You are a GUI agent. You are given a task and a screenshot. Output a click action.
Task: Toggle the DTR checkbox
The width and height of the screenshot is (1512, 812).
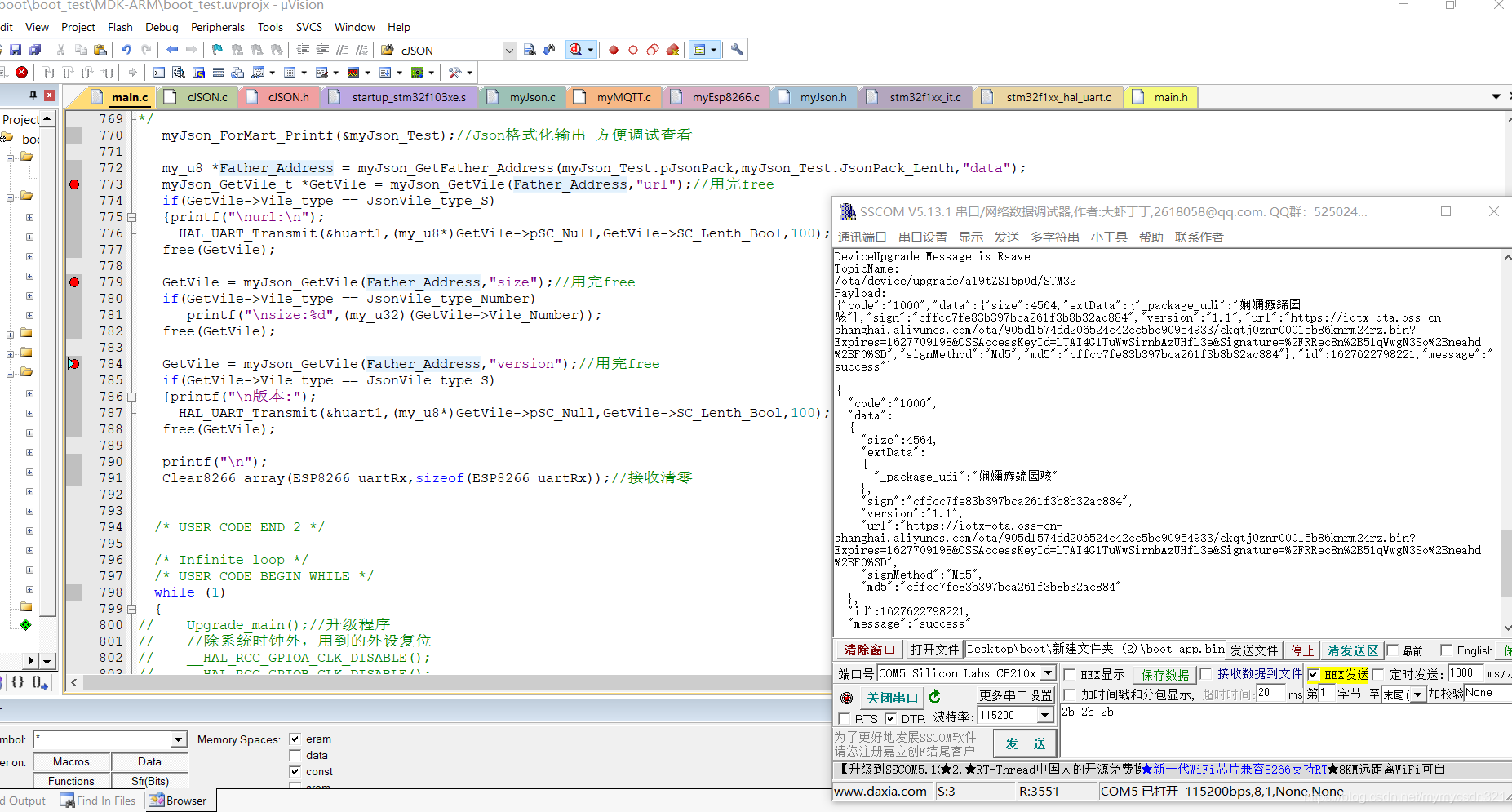(x=891, y=719)
